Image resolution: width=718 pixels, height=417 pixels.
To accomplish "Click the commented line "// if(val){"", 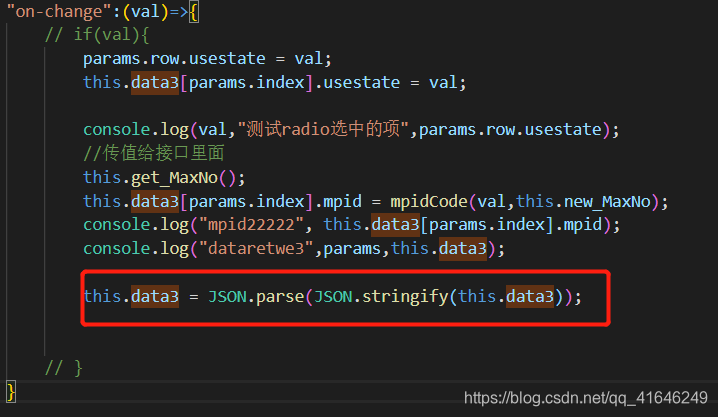I will (x=97, y=35).
